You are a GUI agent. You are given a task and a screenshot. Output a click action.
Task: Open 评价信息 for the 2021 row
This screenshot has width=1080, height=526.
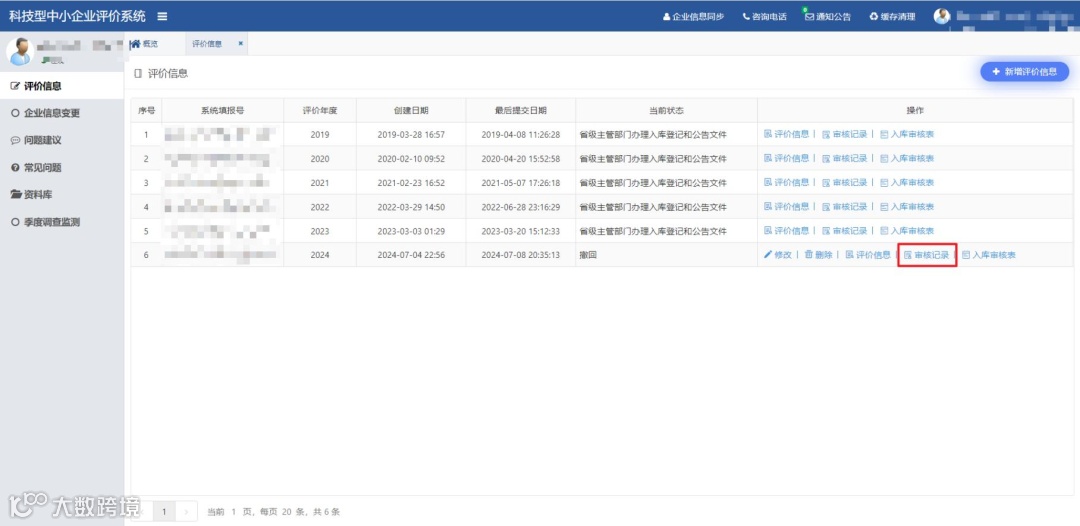(x=787, y=182)
